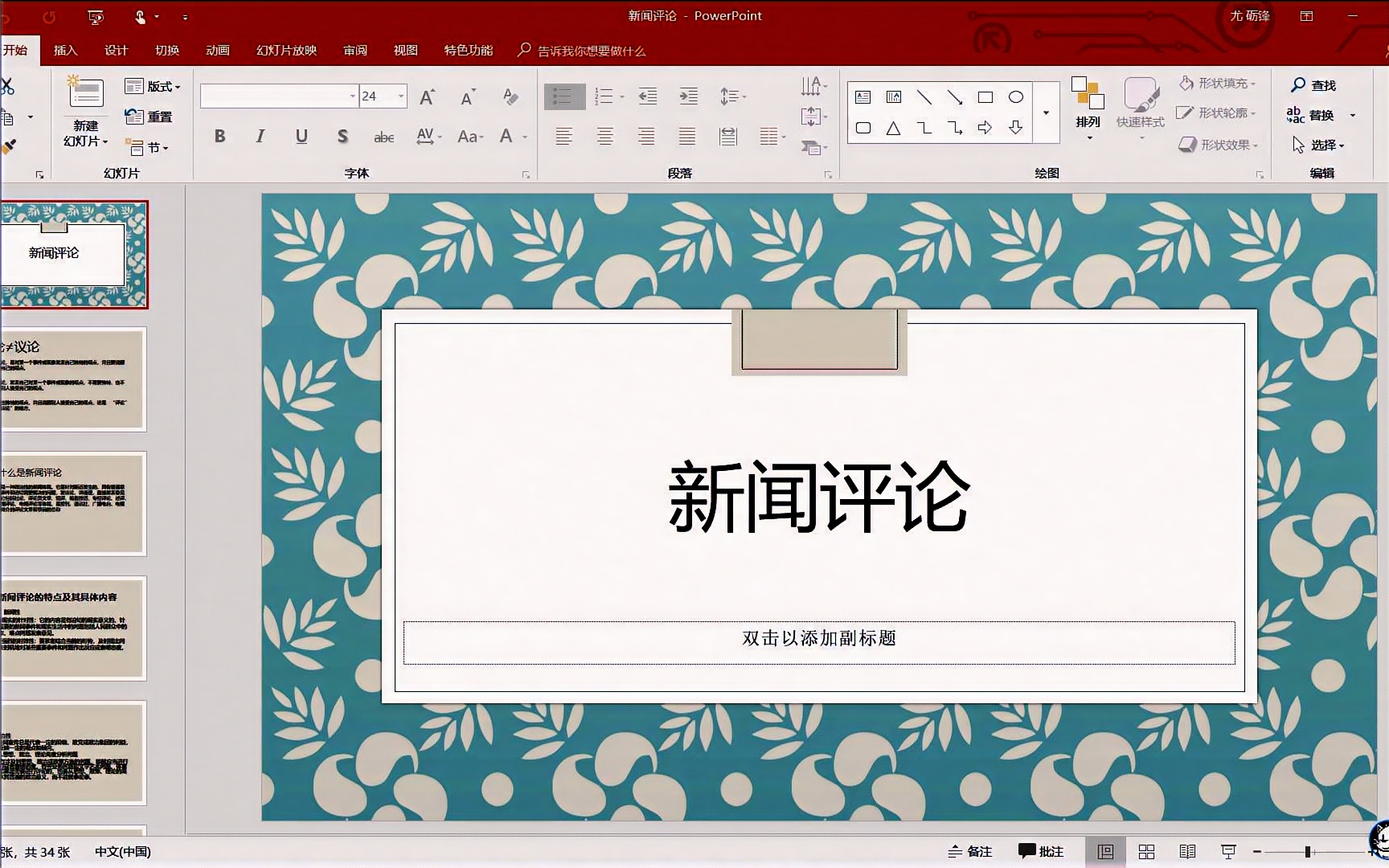Decrease list indent level
The width and height of the screenshot is (1389, 868).
click(x=647, y=97)
